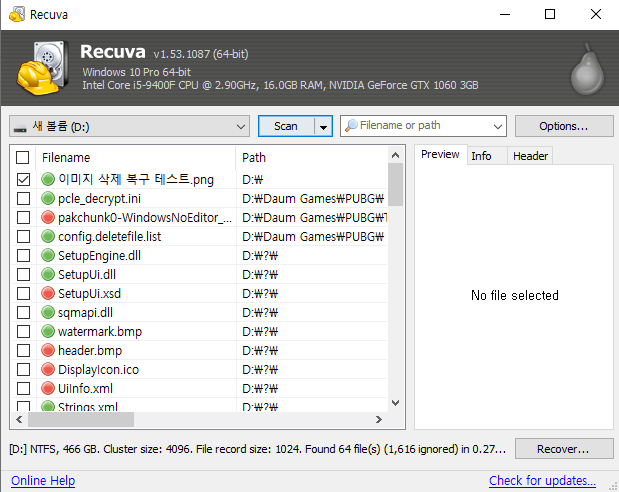Click the drive icon in the D: selector
Viewport: 619px width, 492px height.
point(20,128)
